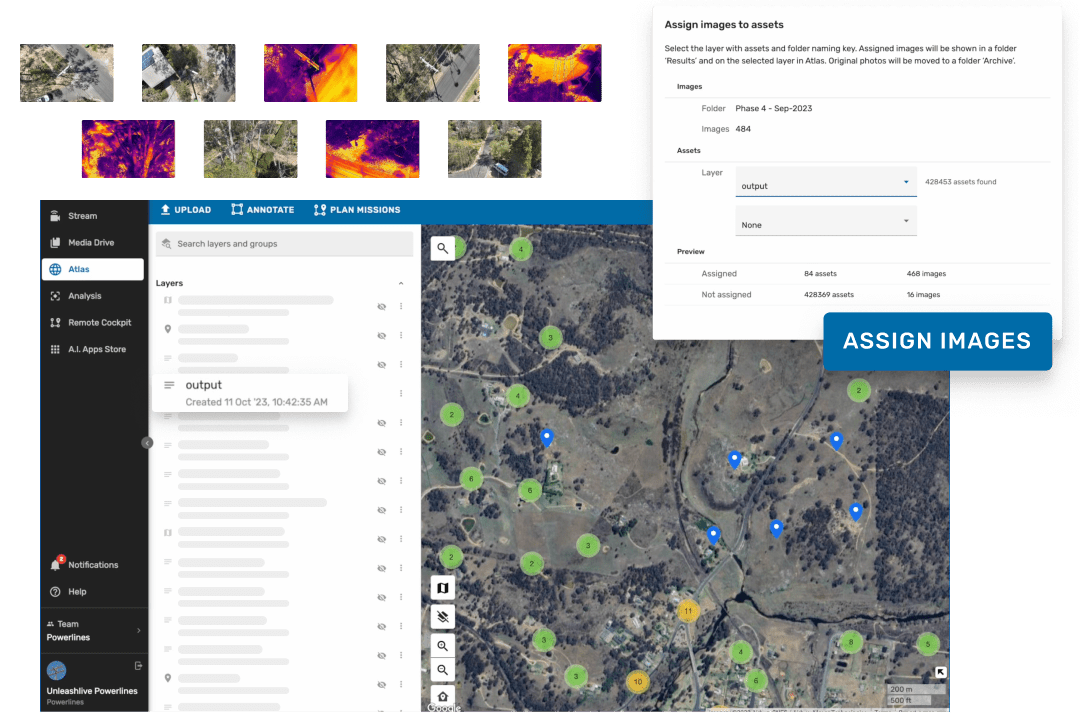Toggle marker visibility with the crossed-eye map control

tap(443, 617)
